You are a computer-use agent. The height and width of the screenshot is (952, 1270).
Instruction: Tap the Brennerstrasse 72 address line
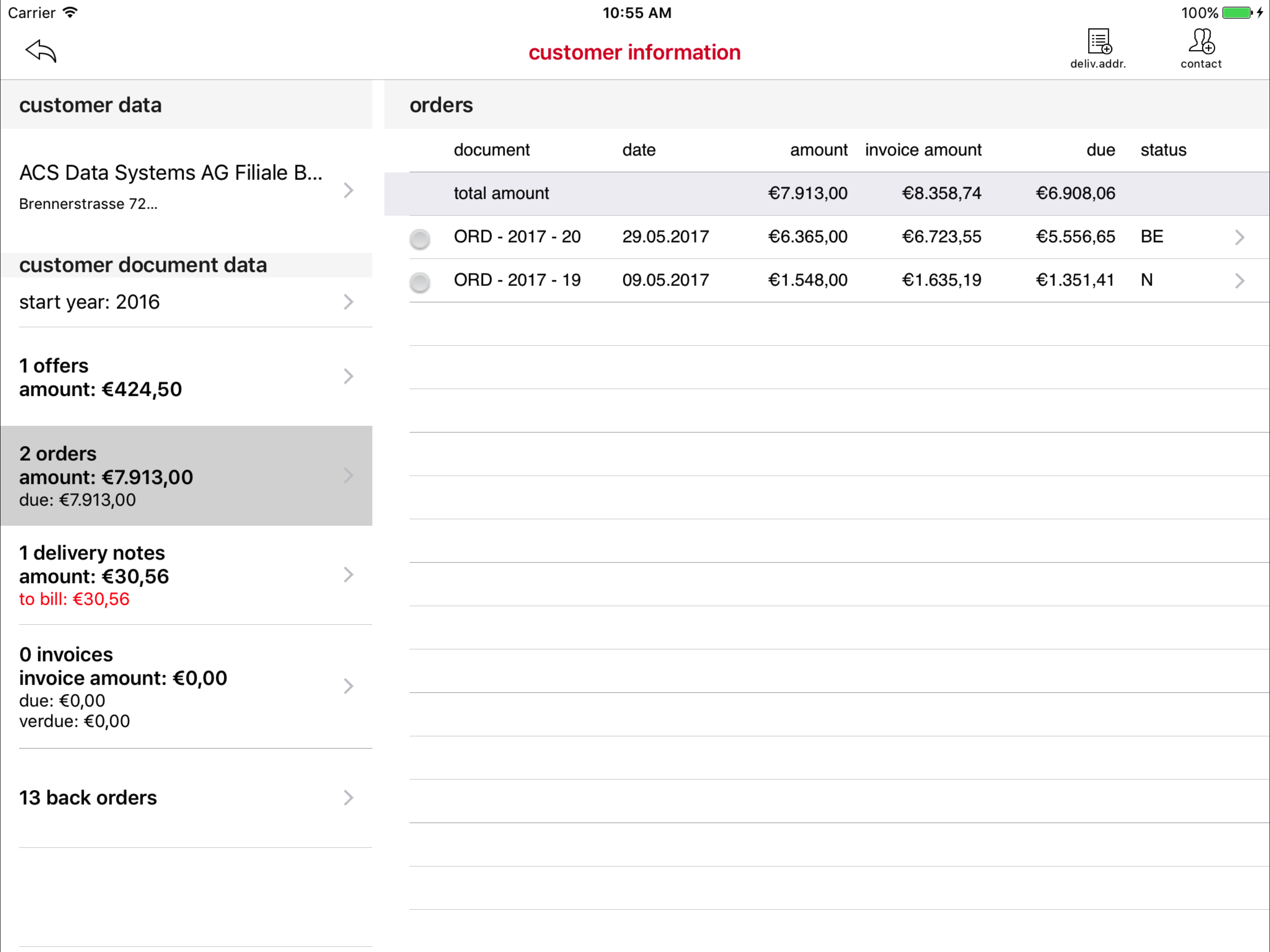pos(88,204)
